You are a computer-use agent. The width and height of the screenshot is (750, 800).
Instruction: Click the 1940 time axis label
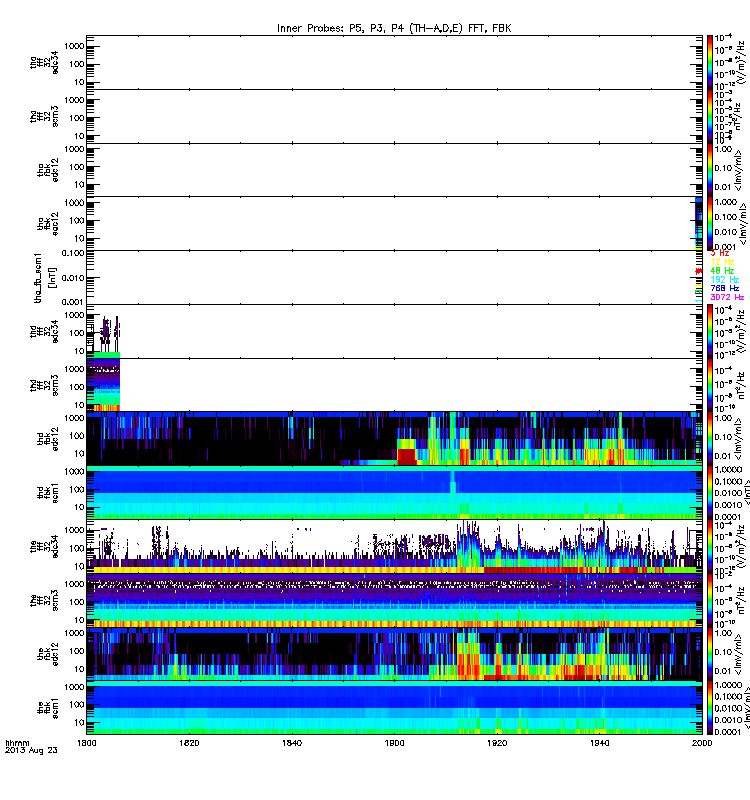click(x=599, y=743)
